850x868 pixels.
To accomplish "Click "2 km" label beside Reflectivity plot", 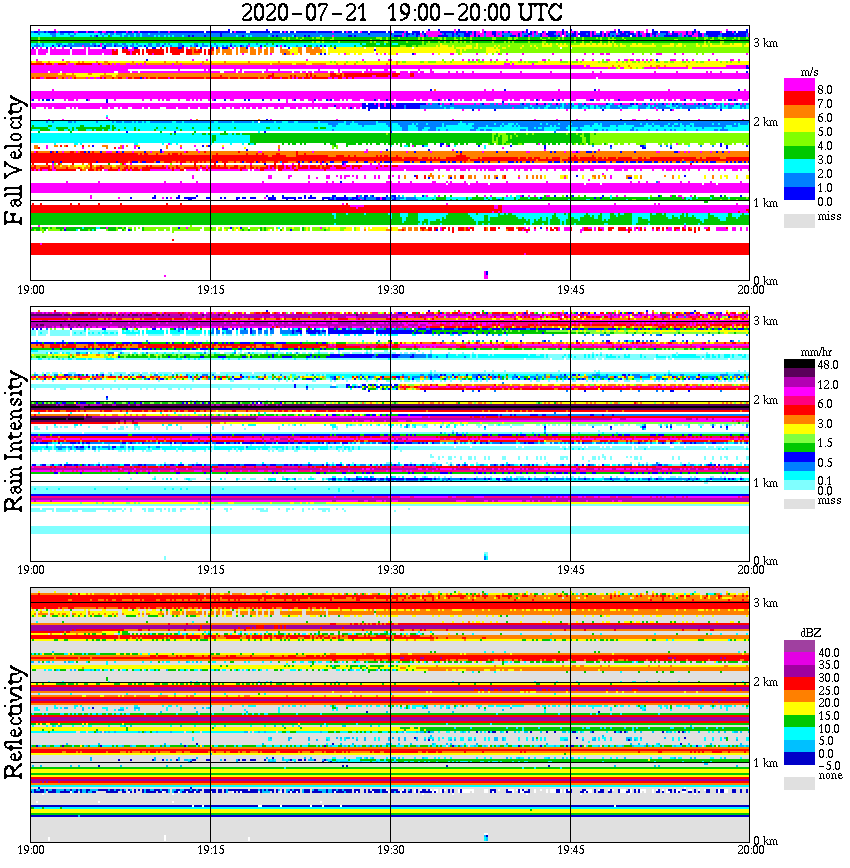I will [765, 681].
